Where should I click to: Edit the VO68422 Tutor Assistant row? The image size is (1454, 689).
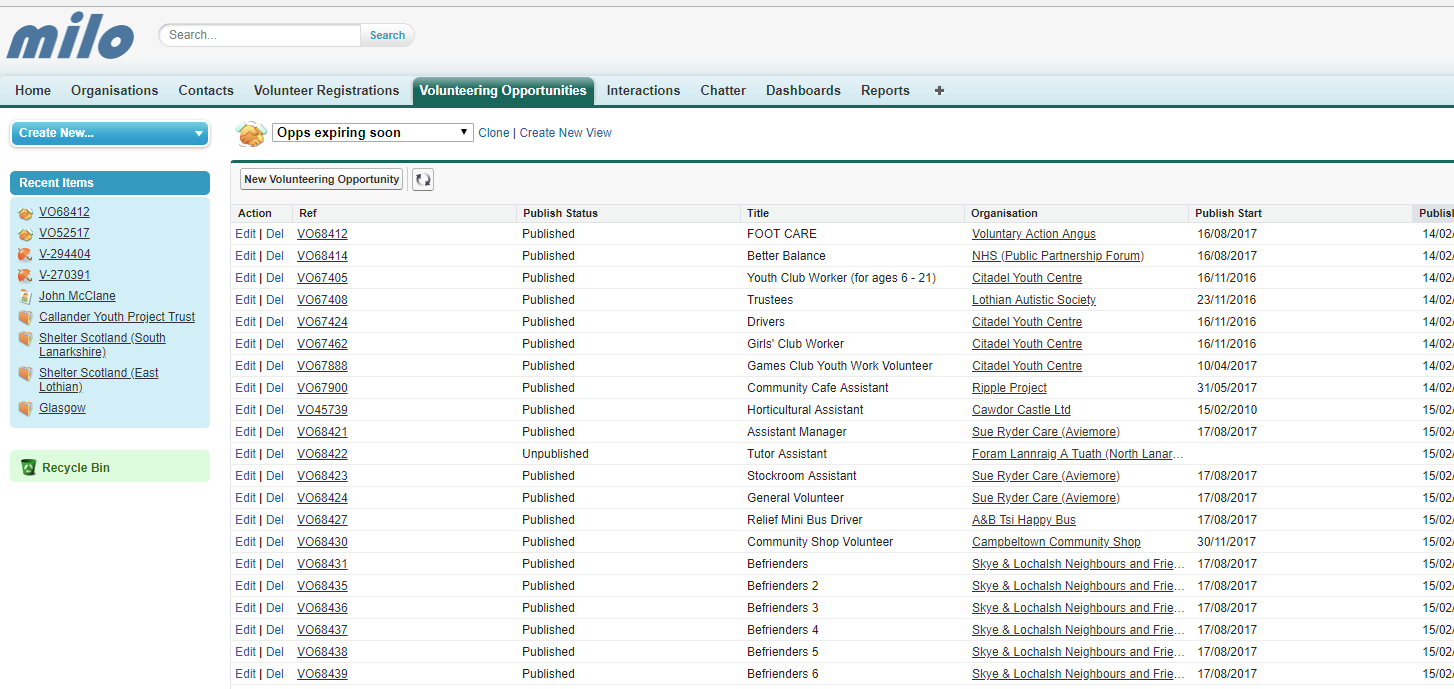point(245,454)
